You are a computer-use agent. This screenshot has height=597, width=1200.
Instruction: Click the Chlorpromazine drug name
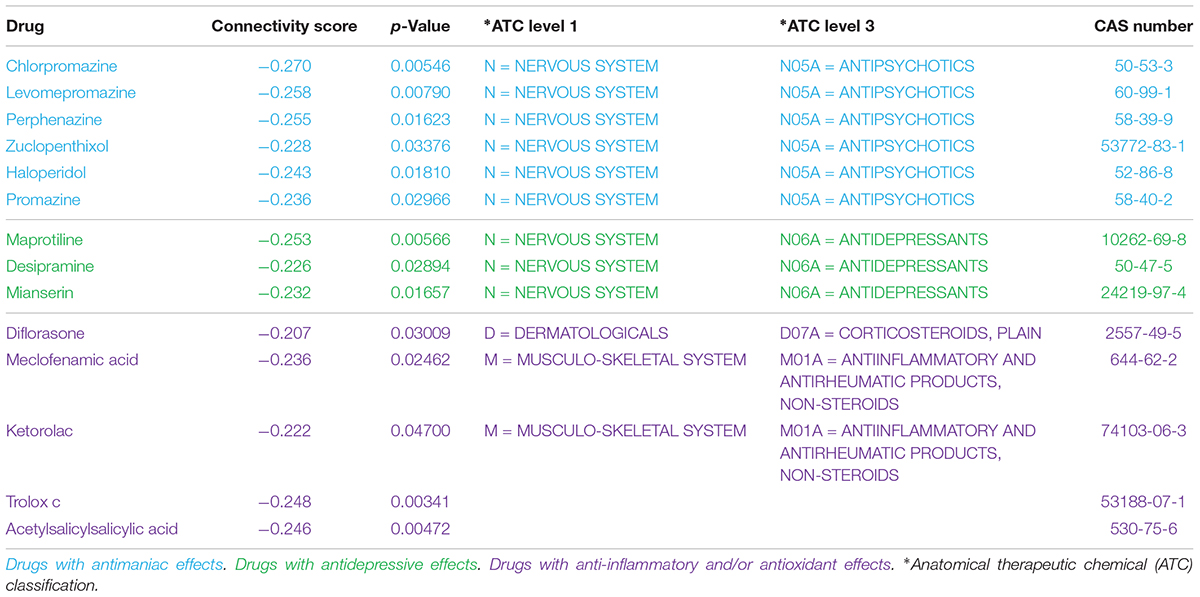(62, 66)
